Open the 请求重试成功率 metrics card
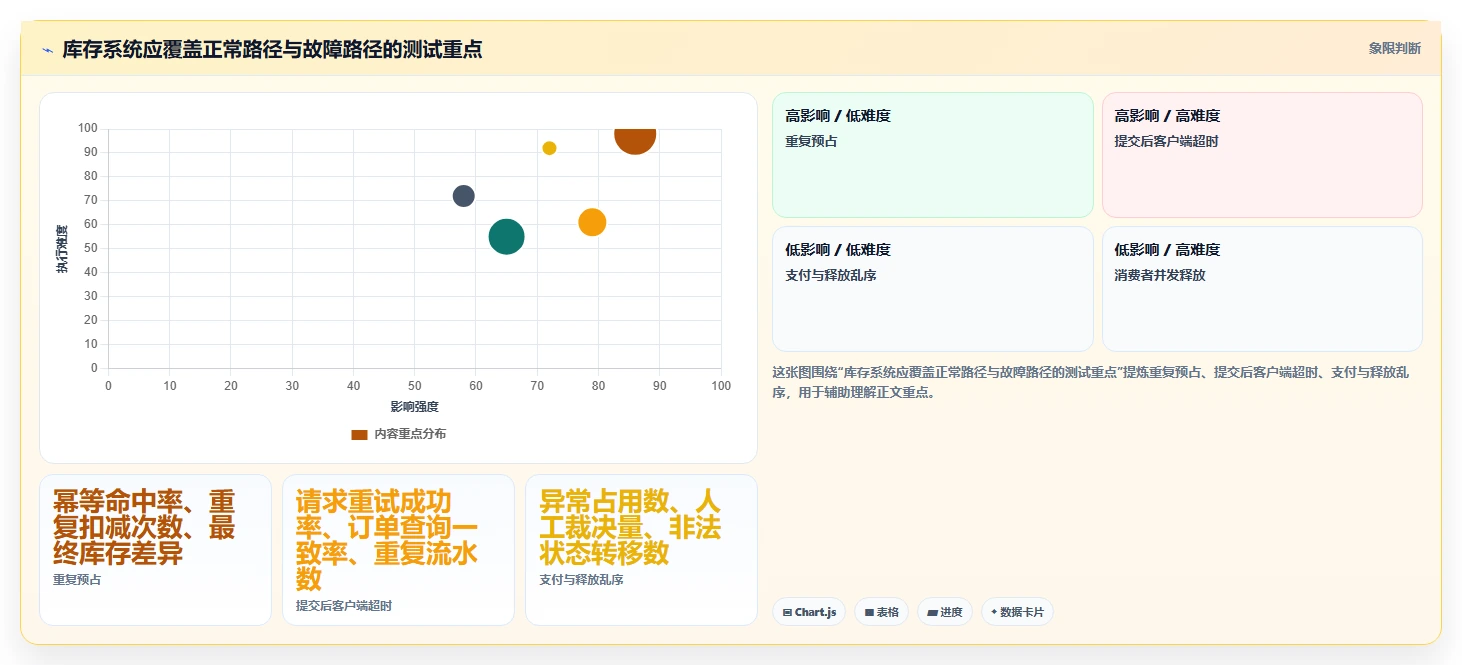Viewport: 1462px width, 665px height. 398,550
